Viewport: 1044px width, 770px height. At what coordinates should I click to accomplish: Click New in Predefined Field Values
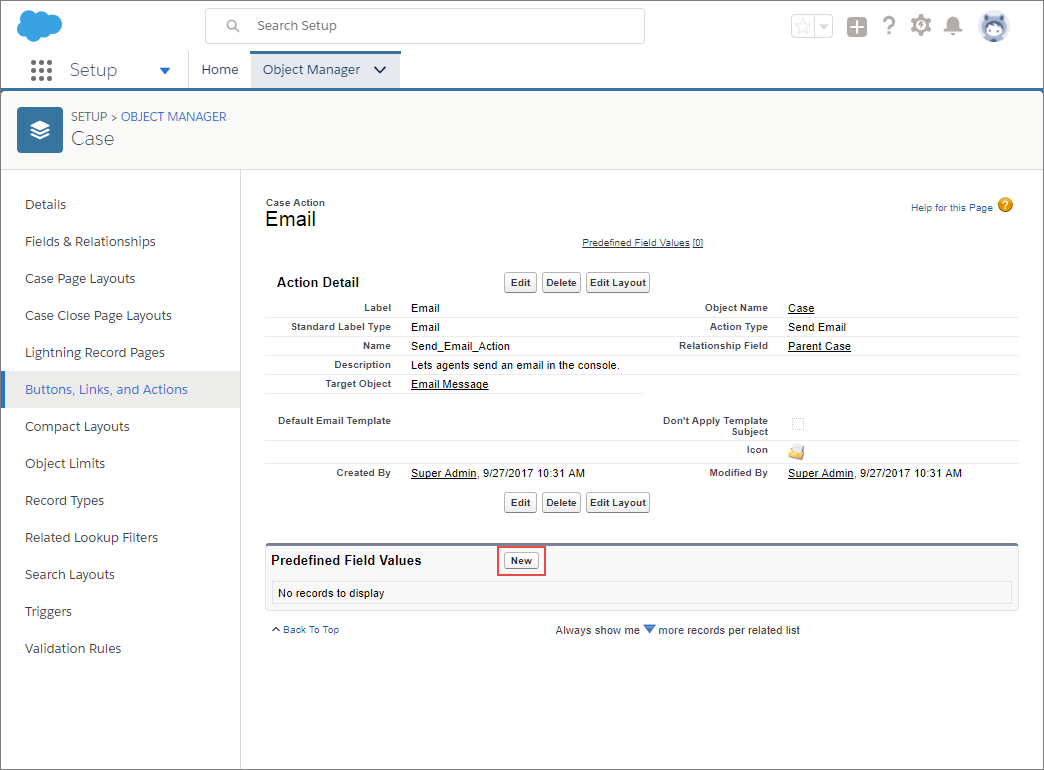click(x=521, y=561)
